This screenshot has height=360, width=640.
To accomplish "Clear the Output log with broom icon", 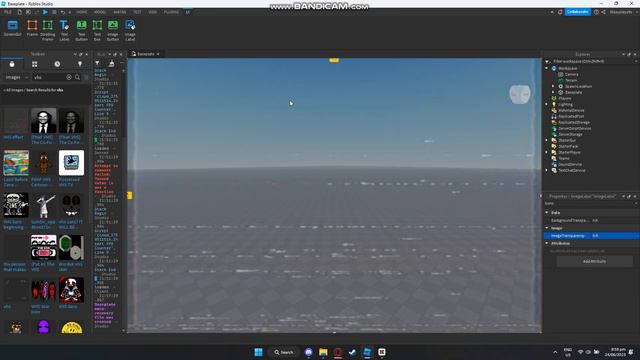I will click(x=111, y=63).
